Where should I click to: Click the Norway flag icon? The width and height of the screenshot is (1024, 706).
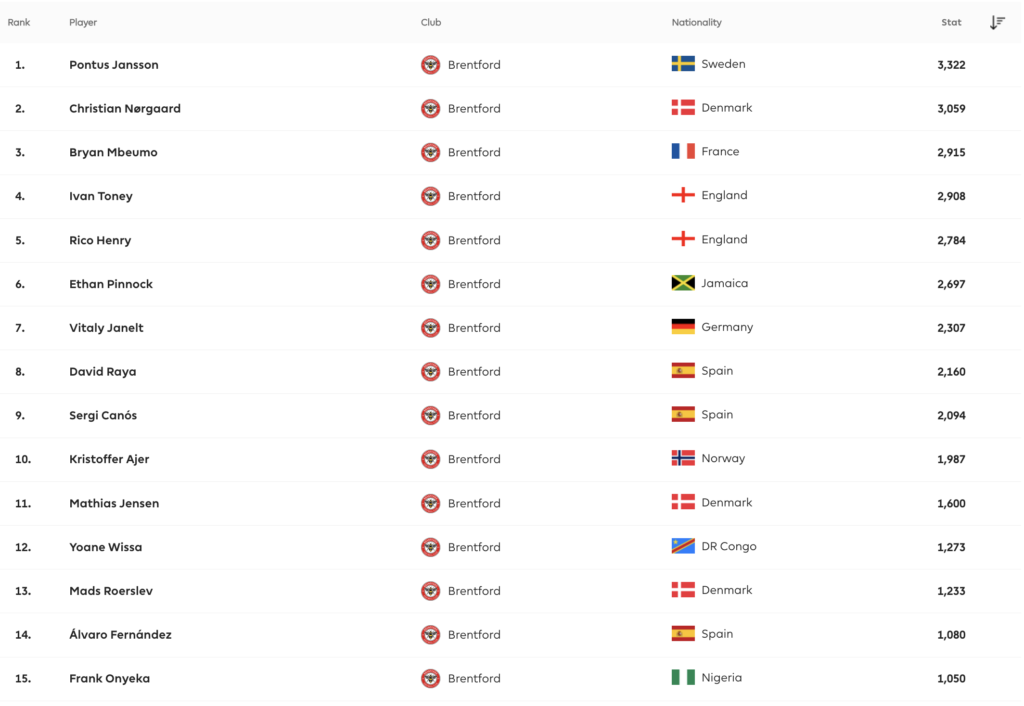683,458
